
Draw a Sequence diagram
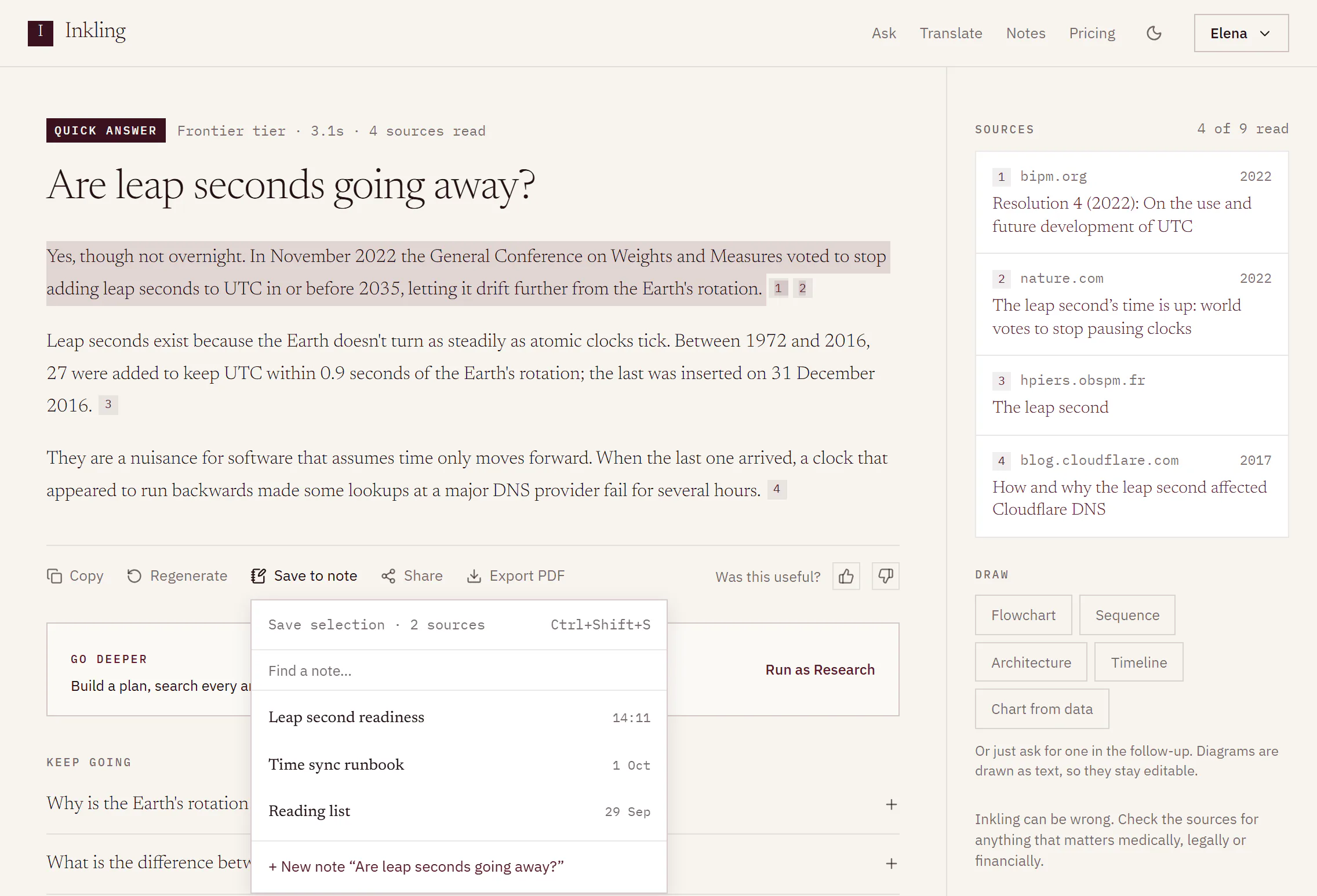1127,615
